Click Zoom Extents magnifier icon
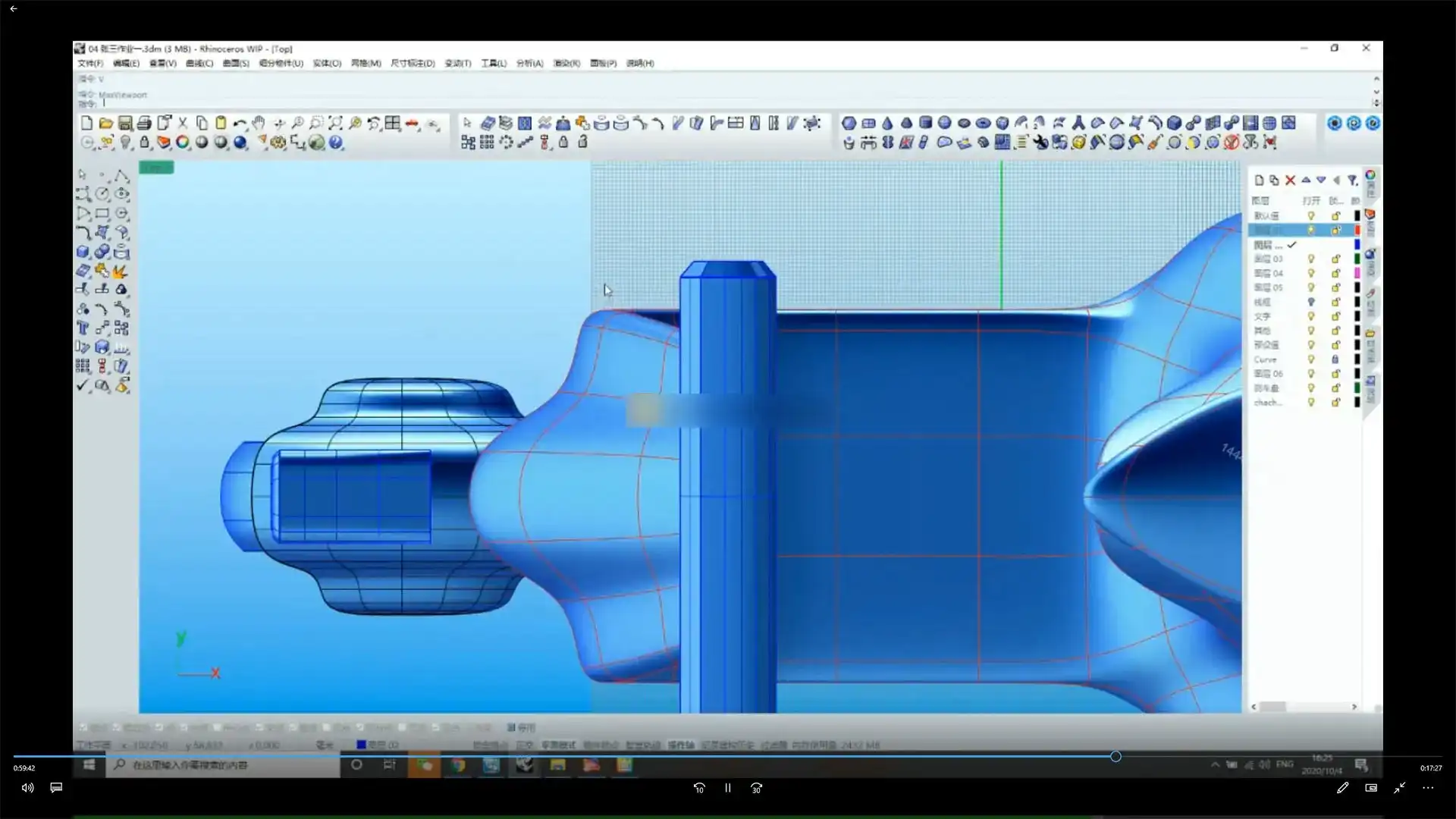The image size is (1456, 819). 335,123
